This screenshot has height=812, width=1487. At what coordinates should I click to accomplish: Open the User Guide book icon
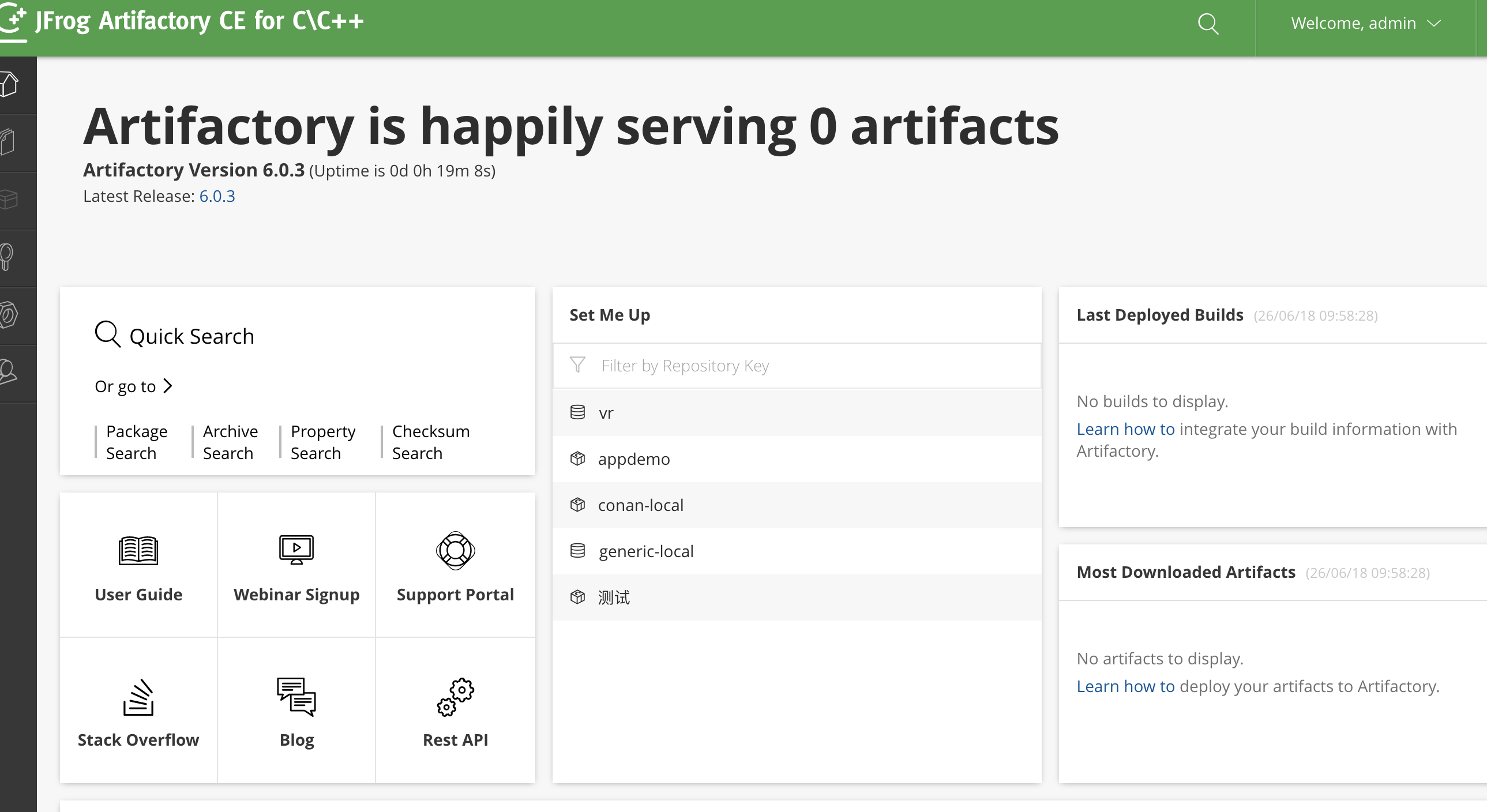click(138, 551)
